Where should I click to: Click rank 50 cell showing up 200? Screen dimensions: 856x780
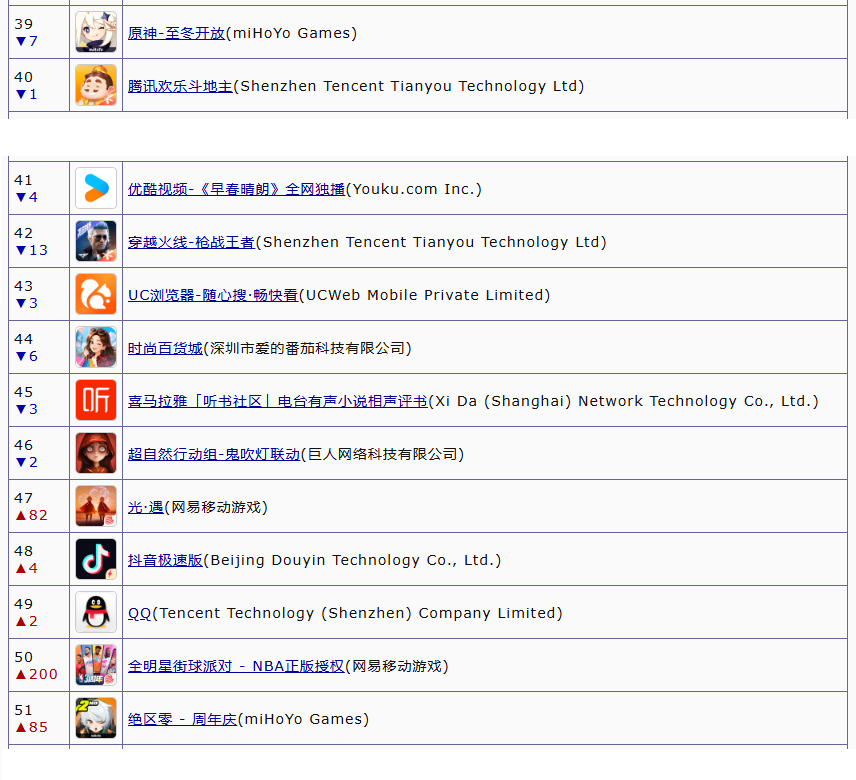pyautogui.click(x=39, y=665)
